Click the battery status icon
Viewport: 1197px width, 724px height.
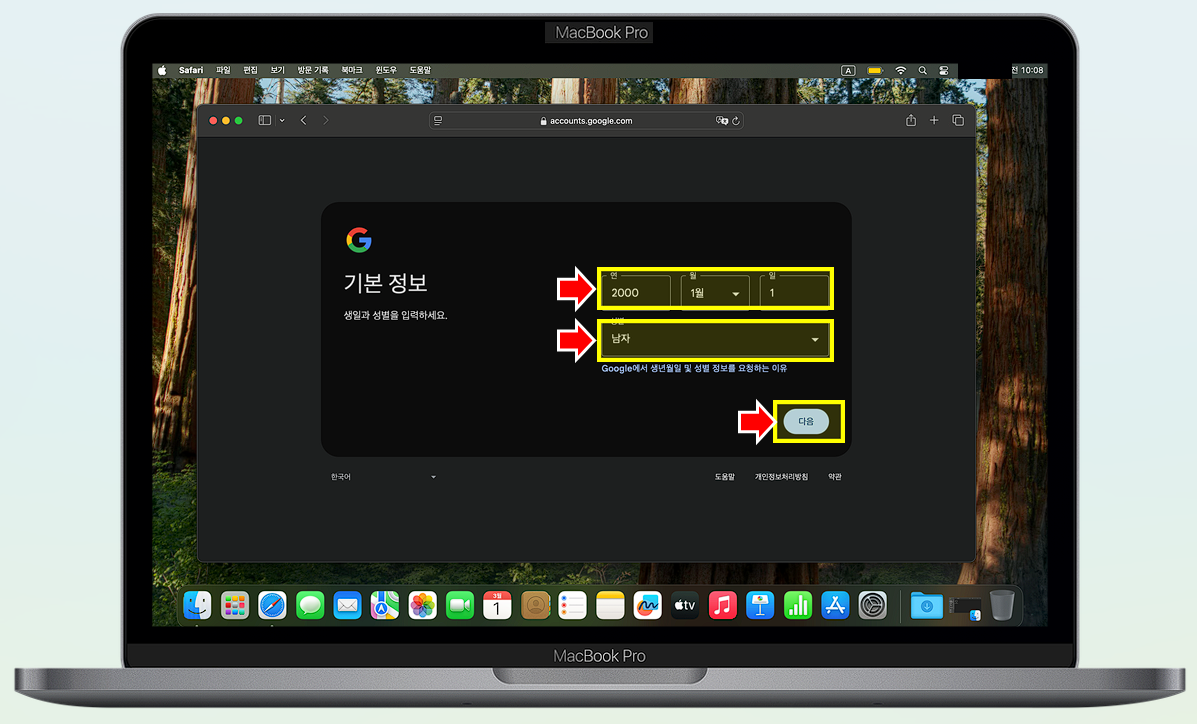[875, 70]
